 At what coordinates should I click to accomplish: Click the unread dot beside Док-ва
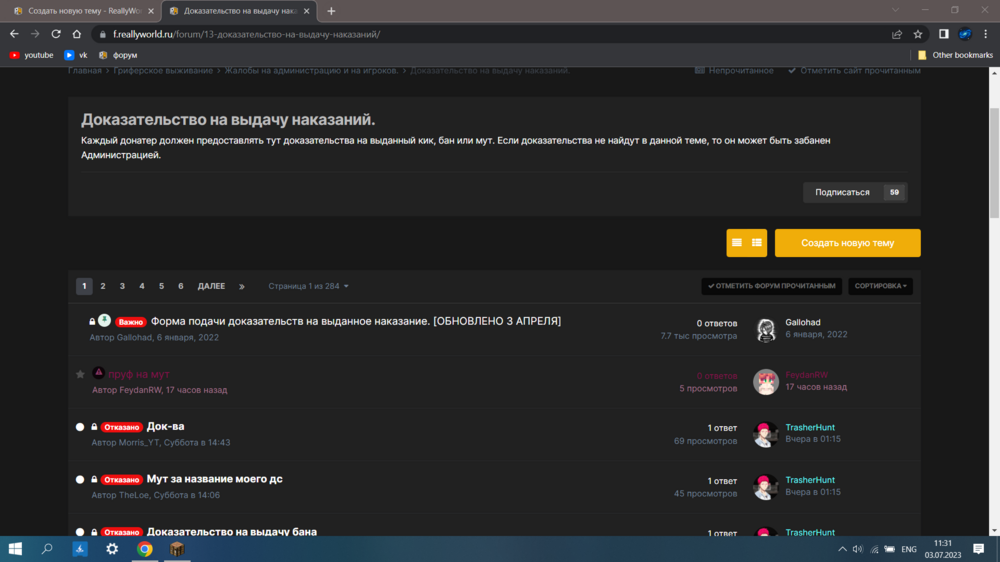(x=80, y=427)
